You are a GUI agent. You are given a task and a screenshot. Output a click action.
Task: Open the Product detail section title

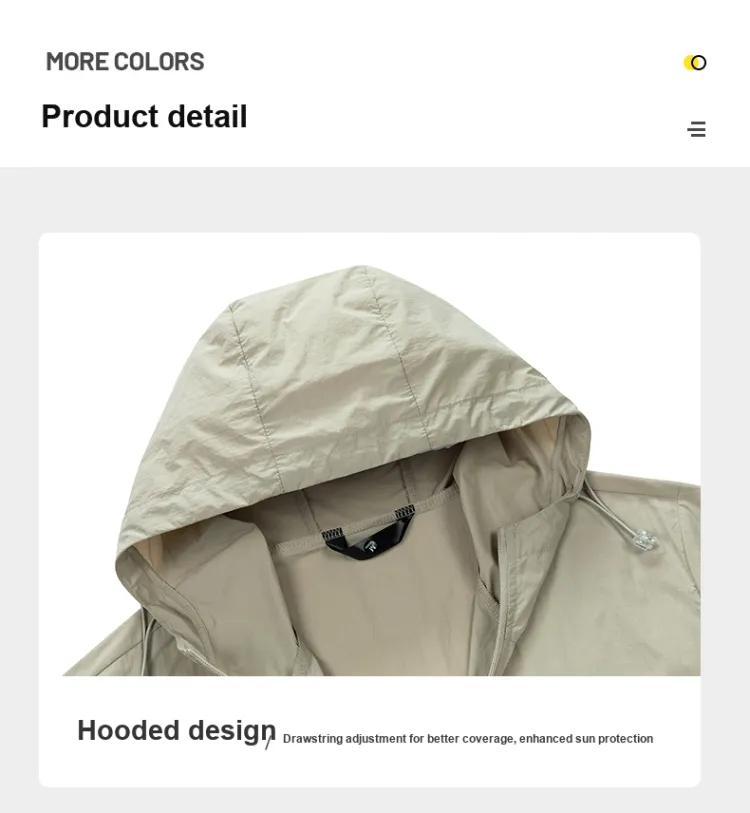[144, 116]
